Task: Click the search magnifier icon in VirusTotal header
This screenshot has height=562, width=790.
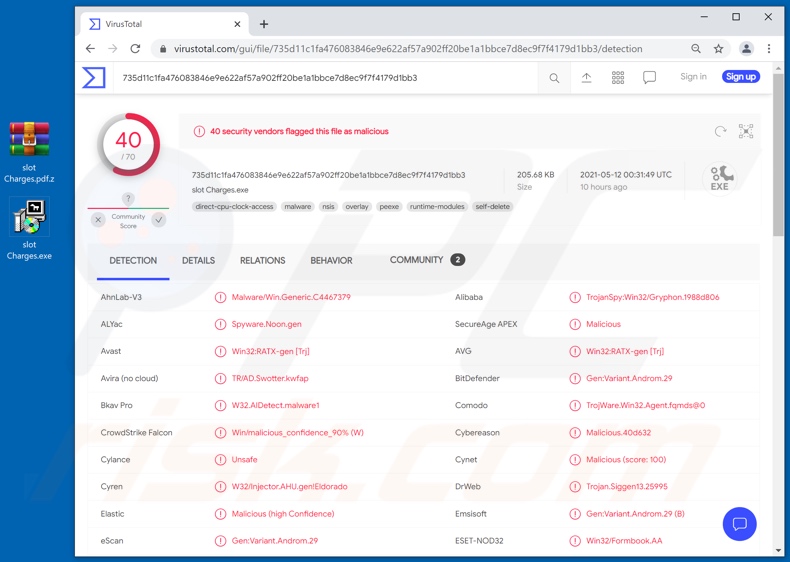Action: point(554,78)
